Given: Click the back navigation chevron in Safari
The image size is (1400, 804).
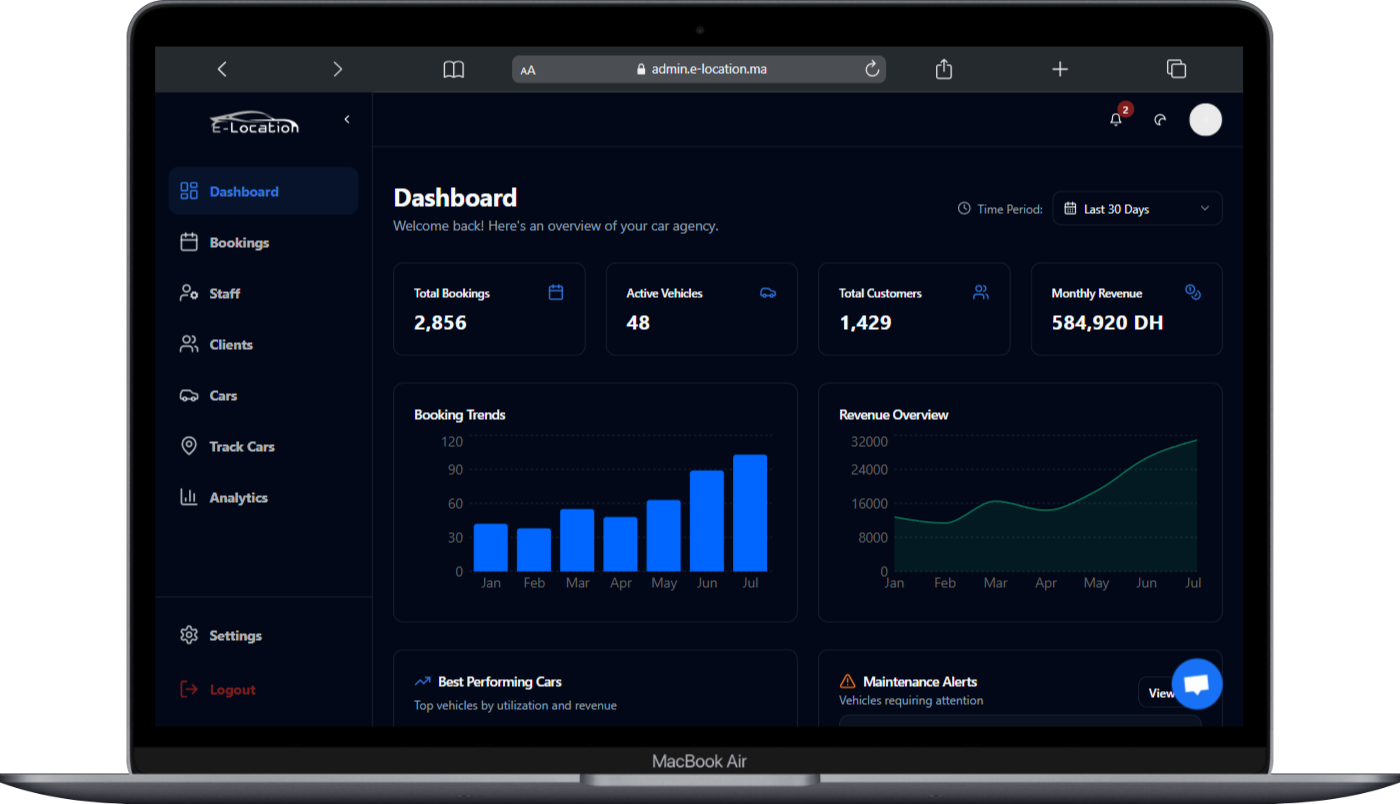Looking at the screenshot, I should [x=222, y=68].
